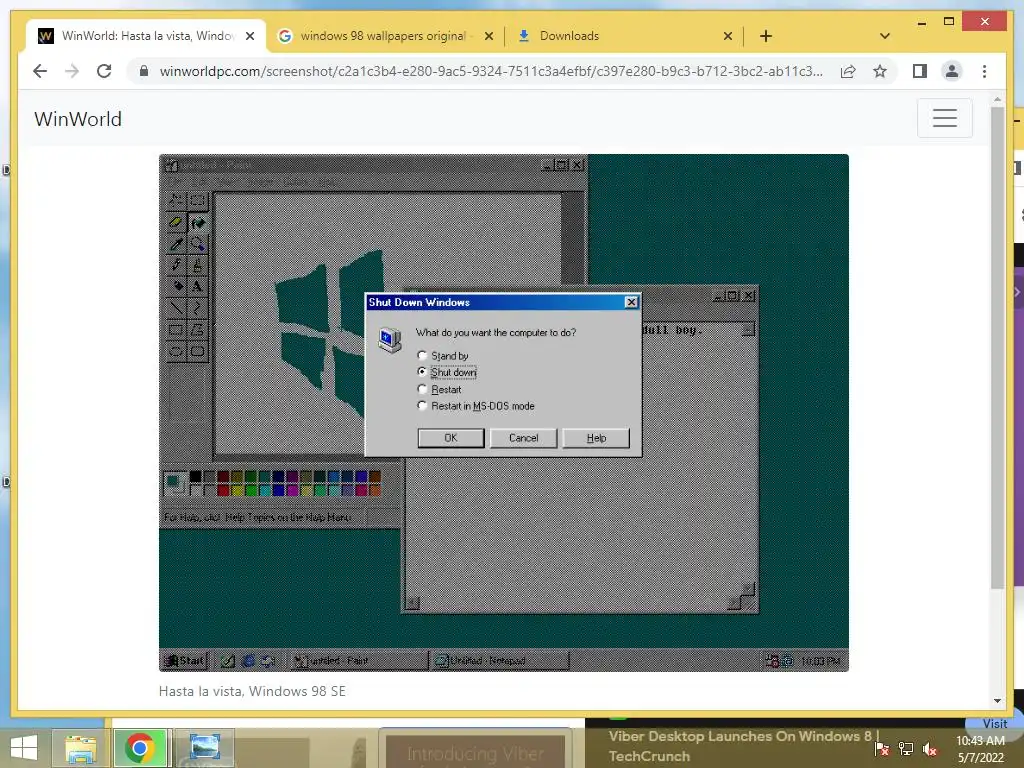The height and width of the screenshot is (768, 1024).
Task: Click the muted volume tray icon
Action: coord(930,749)
